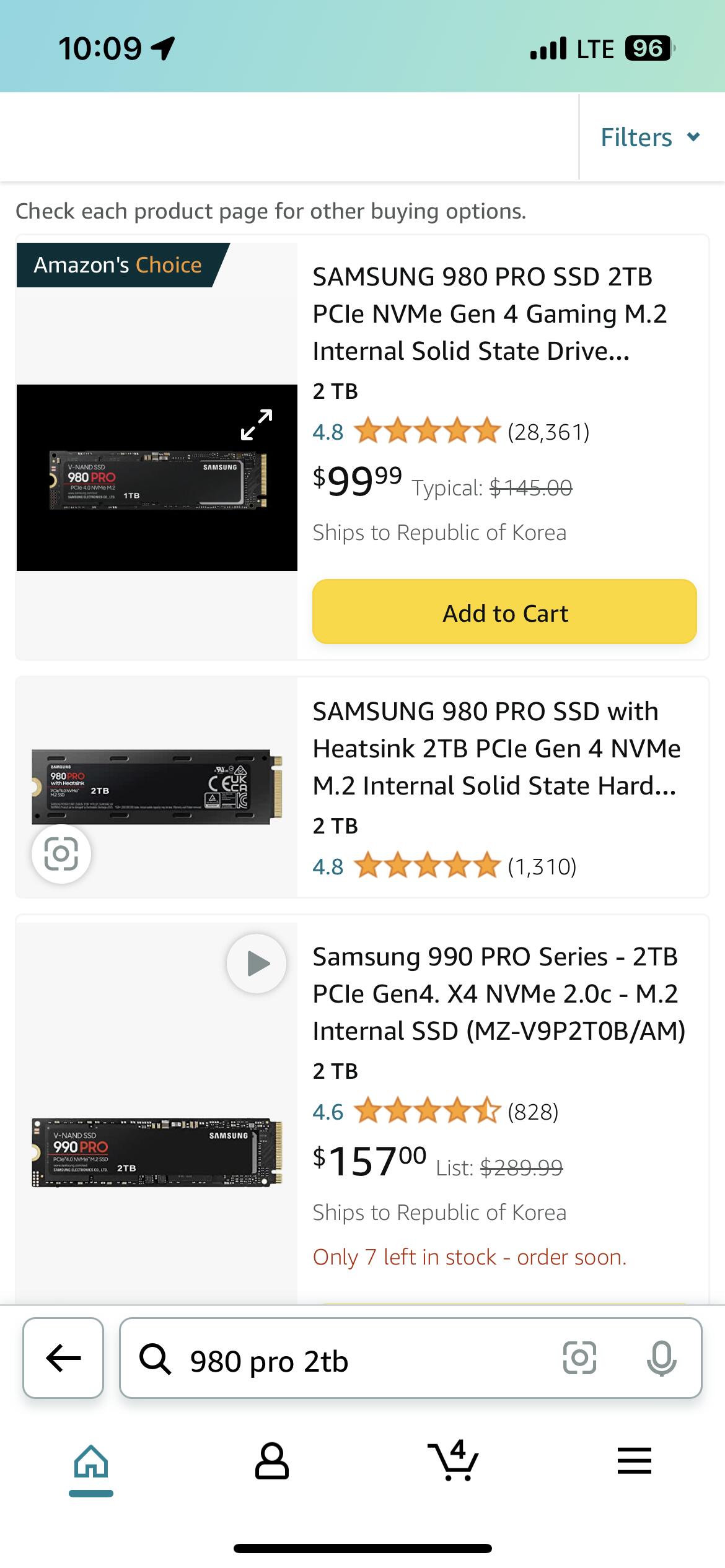725x1568 pixels.
Task: Open the shopping cart with 4 items
Action: click(x=454, y=1461)
